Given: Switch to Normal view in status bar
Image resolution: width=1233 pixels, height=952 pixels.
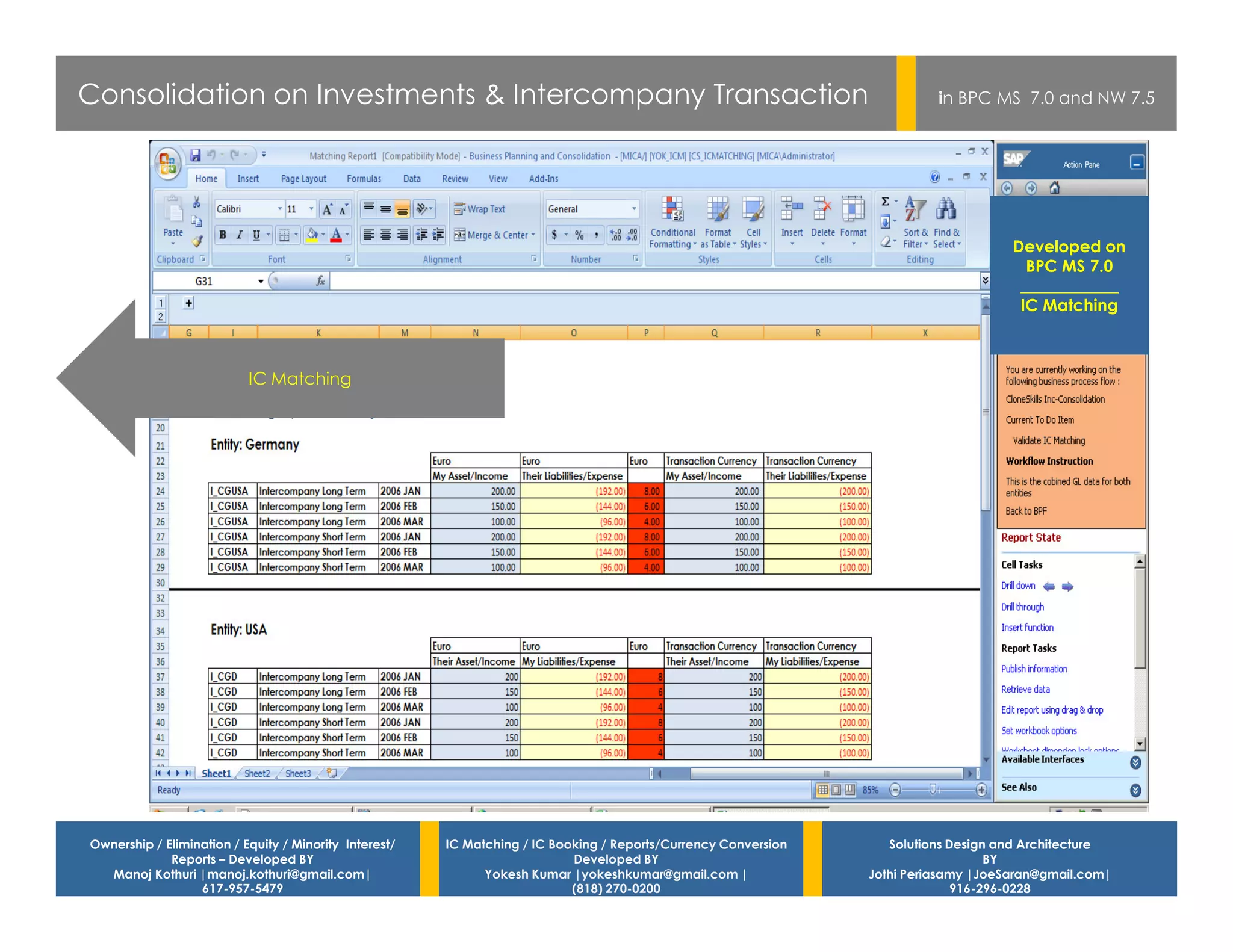Looking at the screenshot, I should pos(822,790).
